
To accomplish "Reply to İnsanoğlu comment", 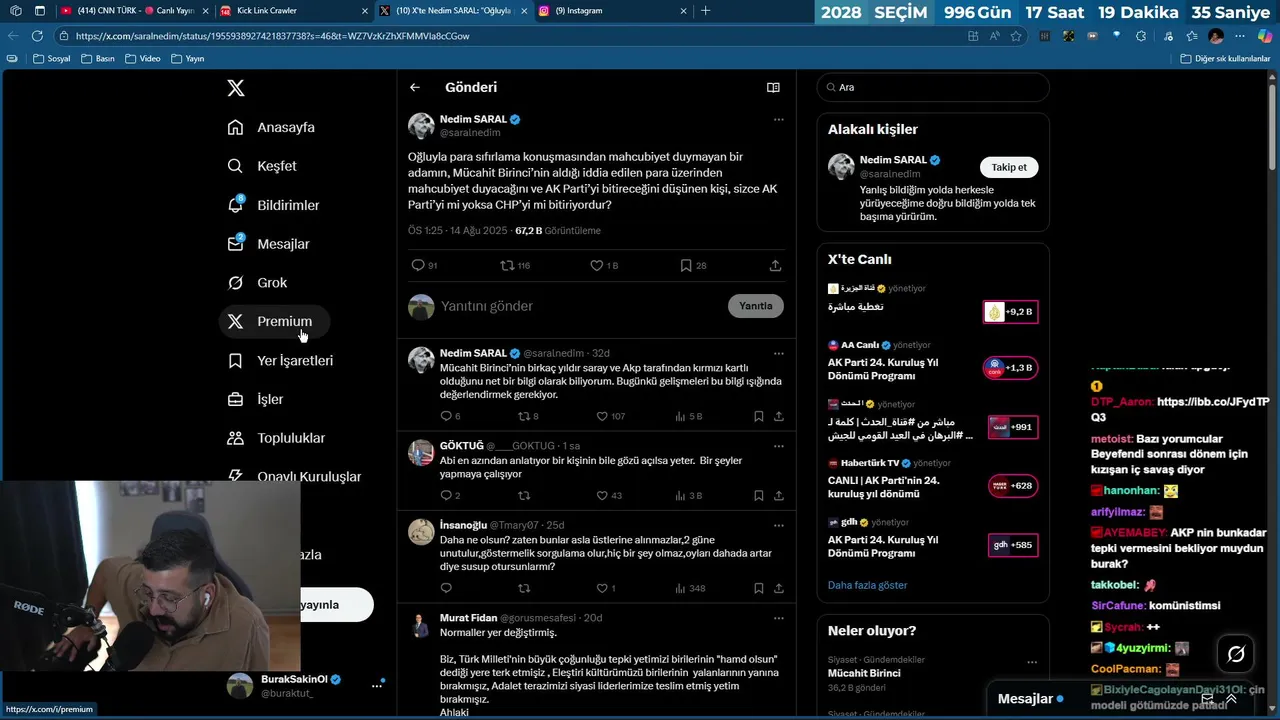I will [446, 588].
